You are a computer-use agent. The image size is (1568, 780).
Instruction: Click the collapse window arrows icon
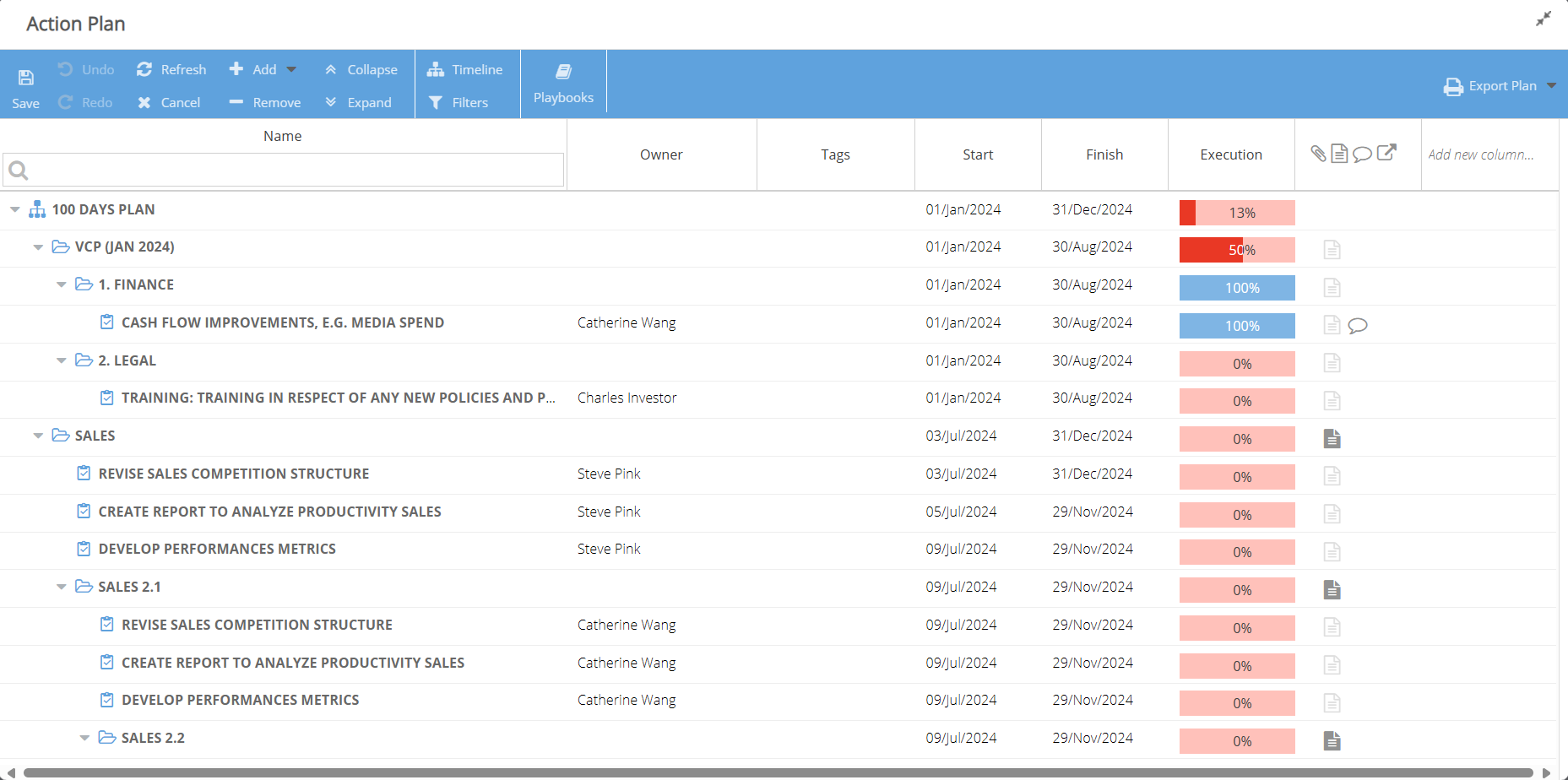(1544, 19)
